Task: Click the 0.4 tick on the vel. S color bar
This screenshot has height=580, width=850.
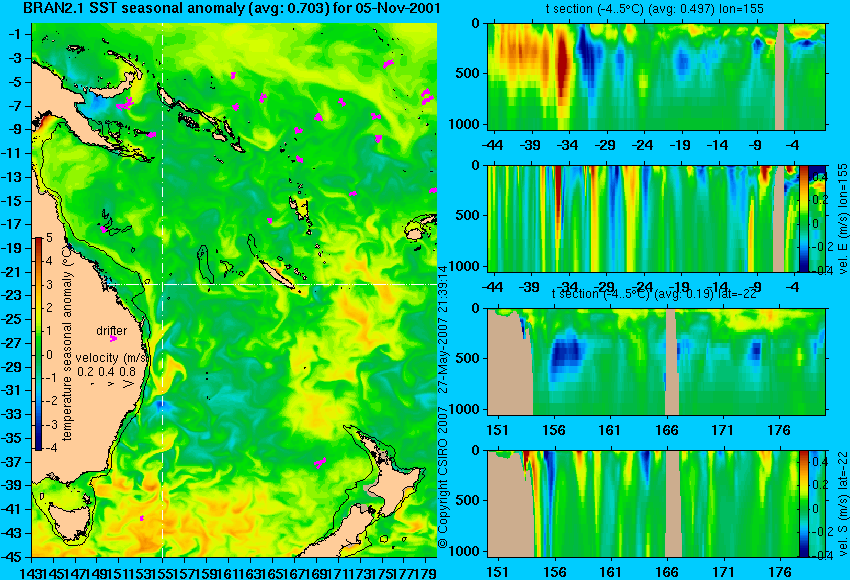Action: coord(820,462)
